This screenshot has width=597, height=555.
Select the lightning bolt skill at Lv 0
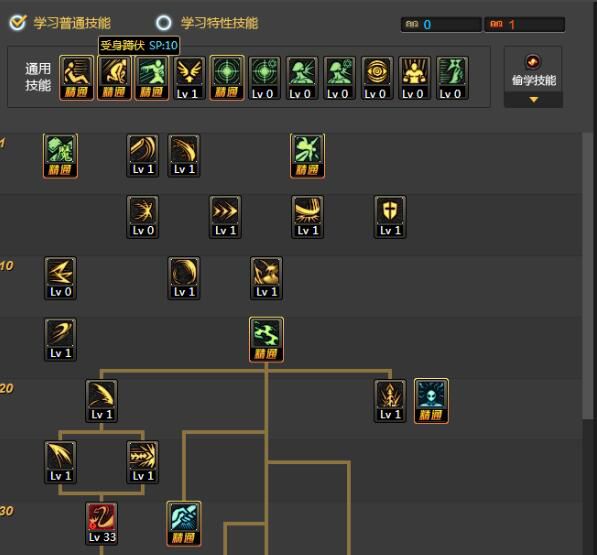pos(60,278)
